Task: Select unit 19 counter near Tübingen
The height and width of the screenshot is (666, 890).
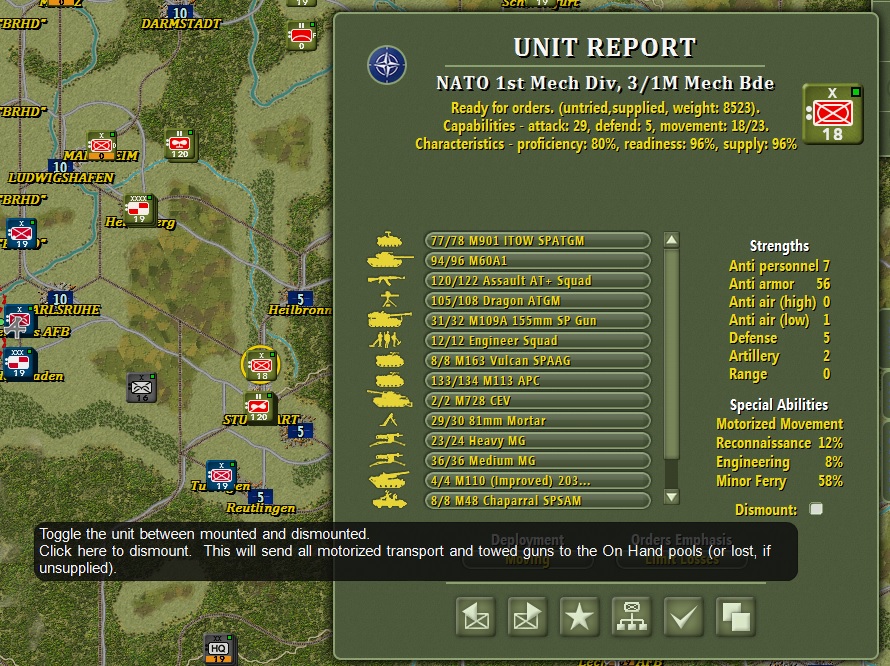Action: click(x=221, y=475)
